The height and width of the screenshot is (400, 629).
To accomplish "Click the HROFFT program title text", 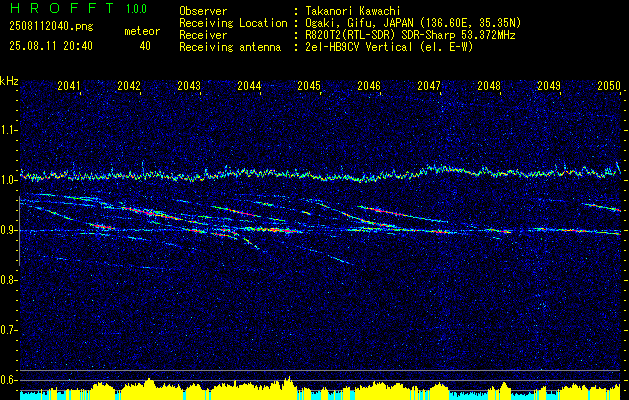I will (62, 8).
